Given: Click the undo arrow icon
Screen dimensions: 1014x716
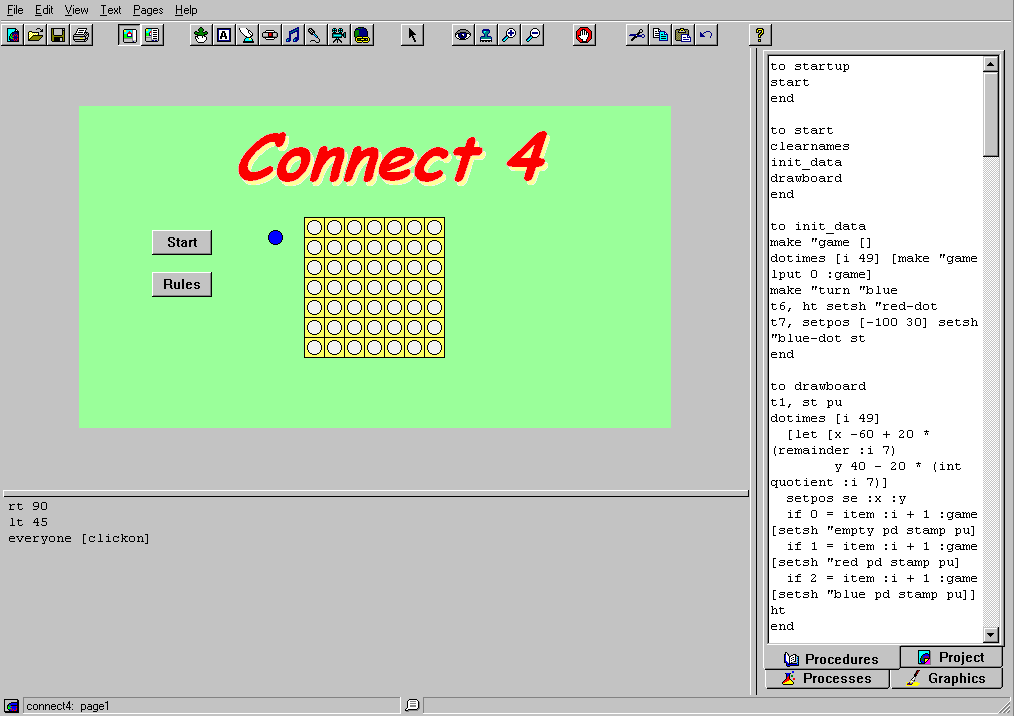Looking at the screenshot, I should tap(707, 35).
